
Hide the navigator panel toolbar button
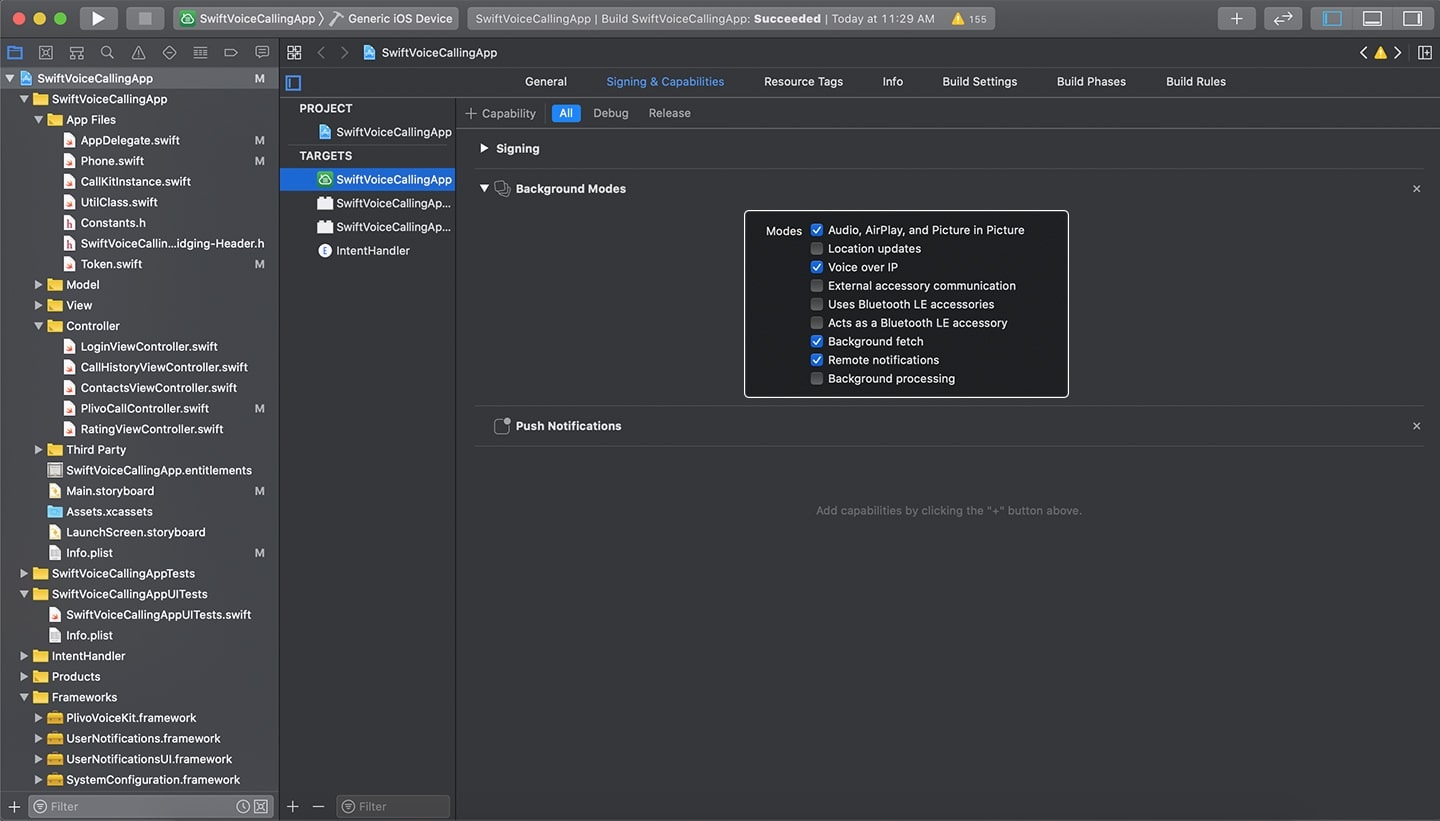pyautogui.click(x=1332, y=18)
